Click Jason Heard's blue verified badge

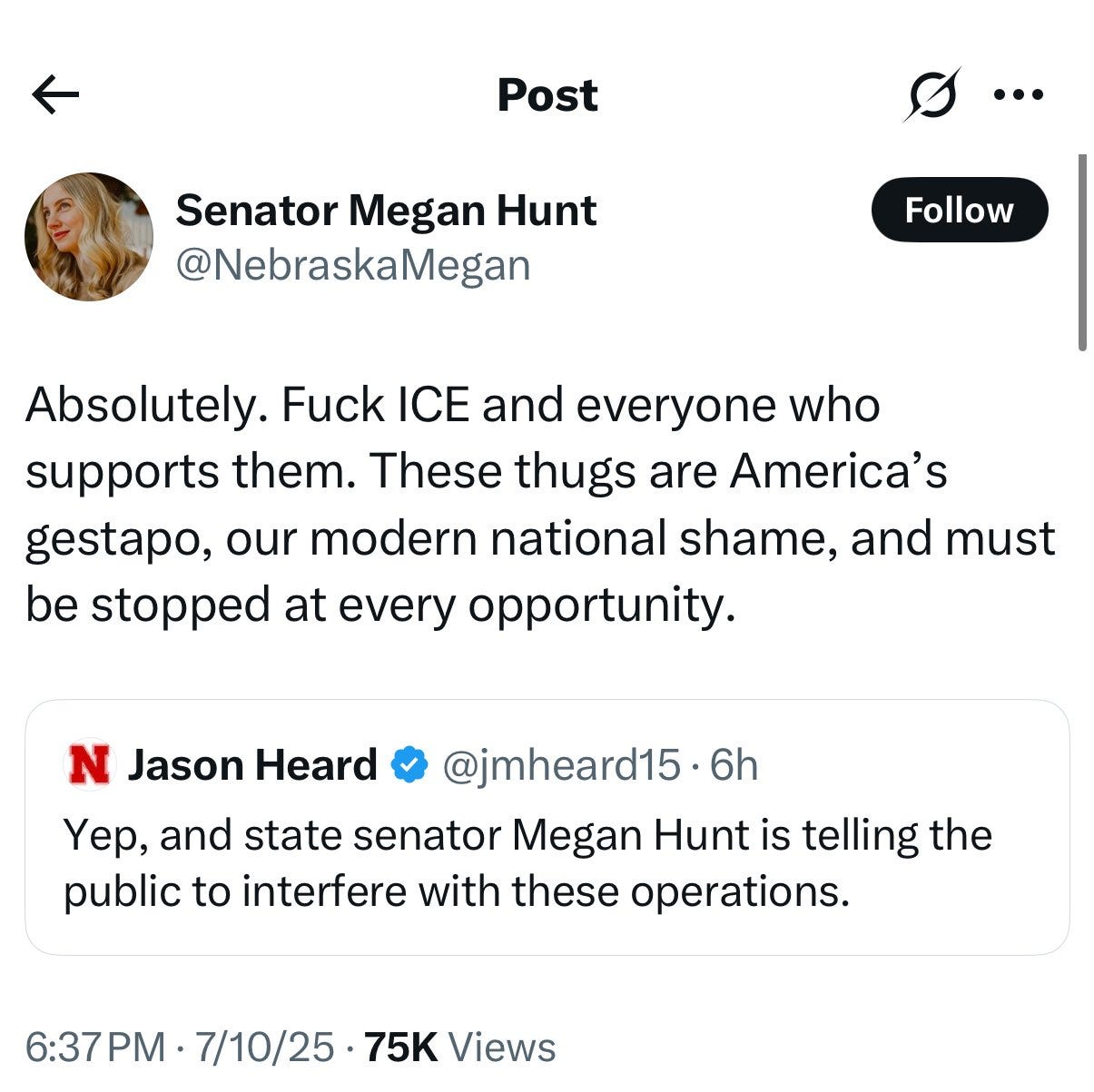pos(409,765)
